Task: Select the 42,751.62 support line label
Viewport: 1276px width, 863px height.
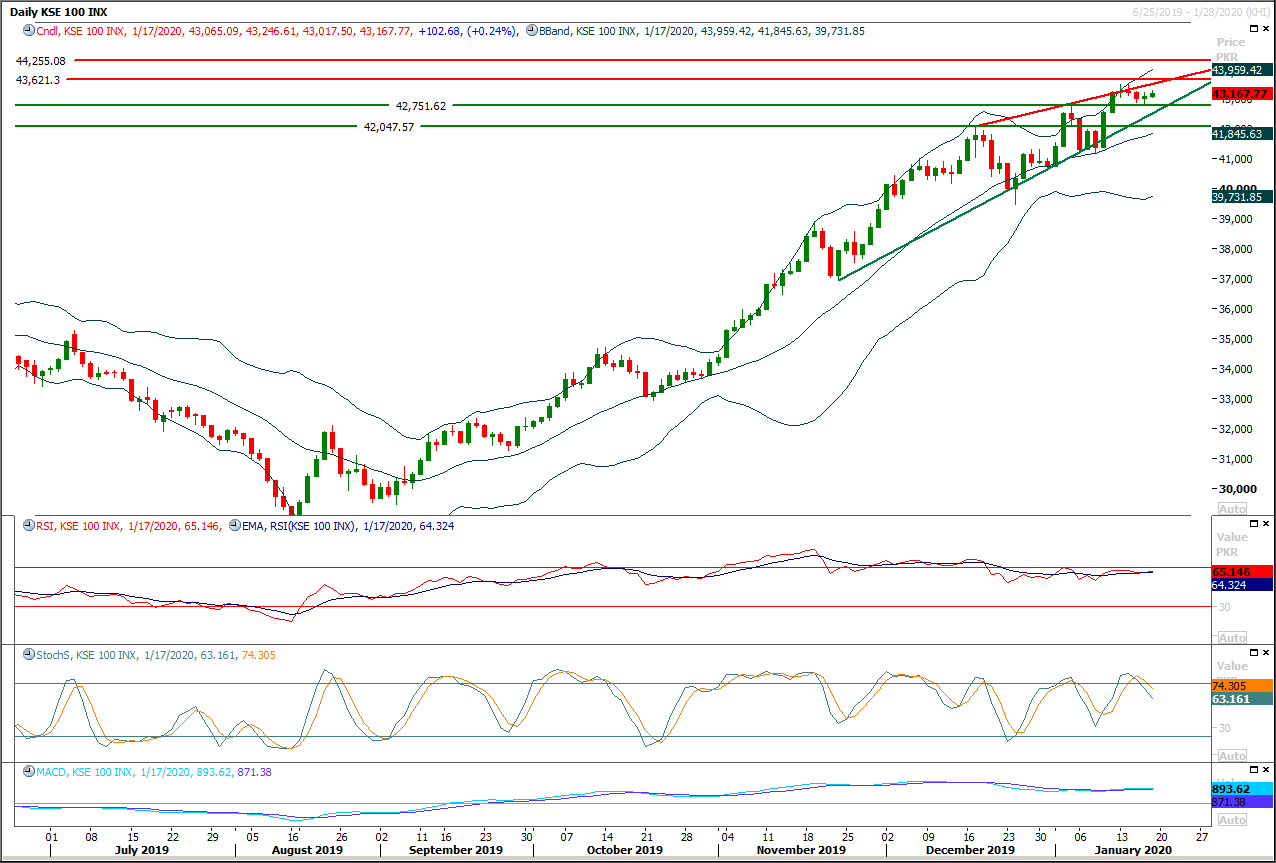Action: coord(421,106)
